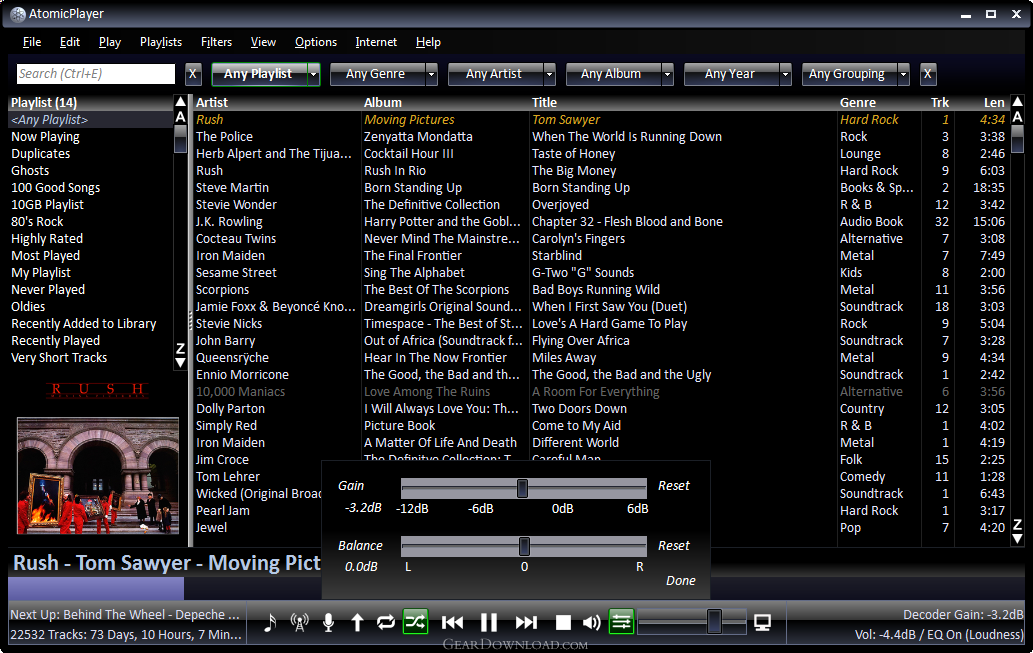
Task: Click Done in the gain panel
Action: [681, 581]
